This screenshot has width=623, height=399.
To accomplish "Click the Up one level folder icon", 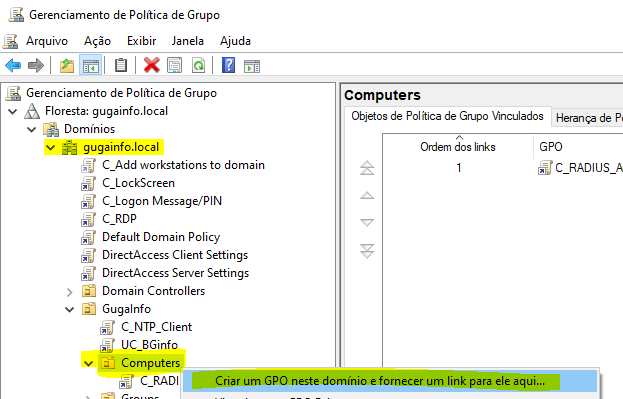I will coord(67,66).
